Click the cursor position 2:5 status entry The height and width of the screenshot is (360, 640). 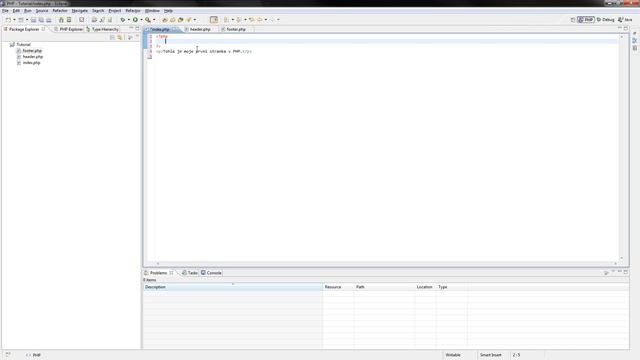516,355
